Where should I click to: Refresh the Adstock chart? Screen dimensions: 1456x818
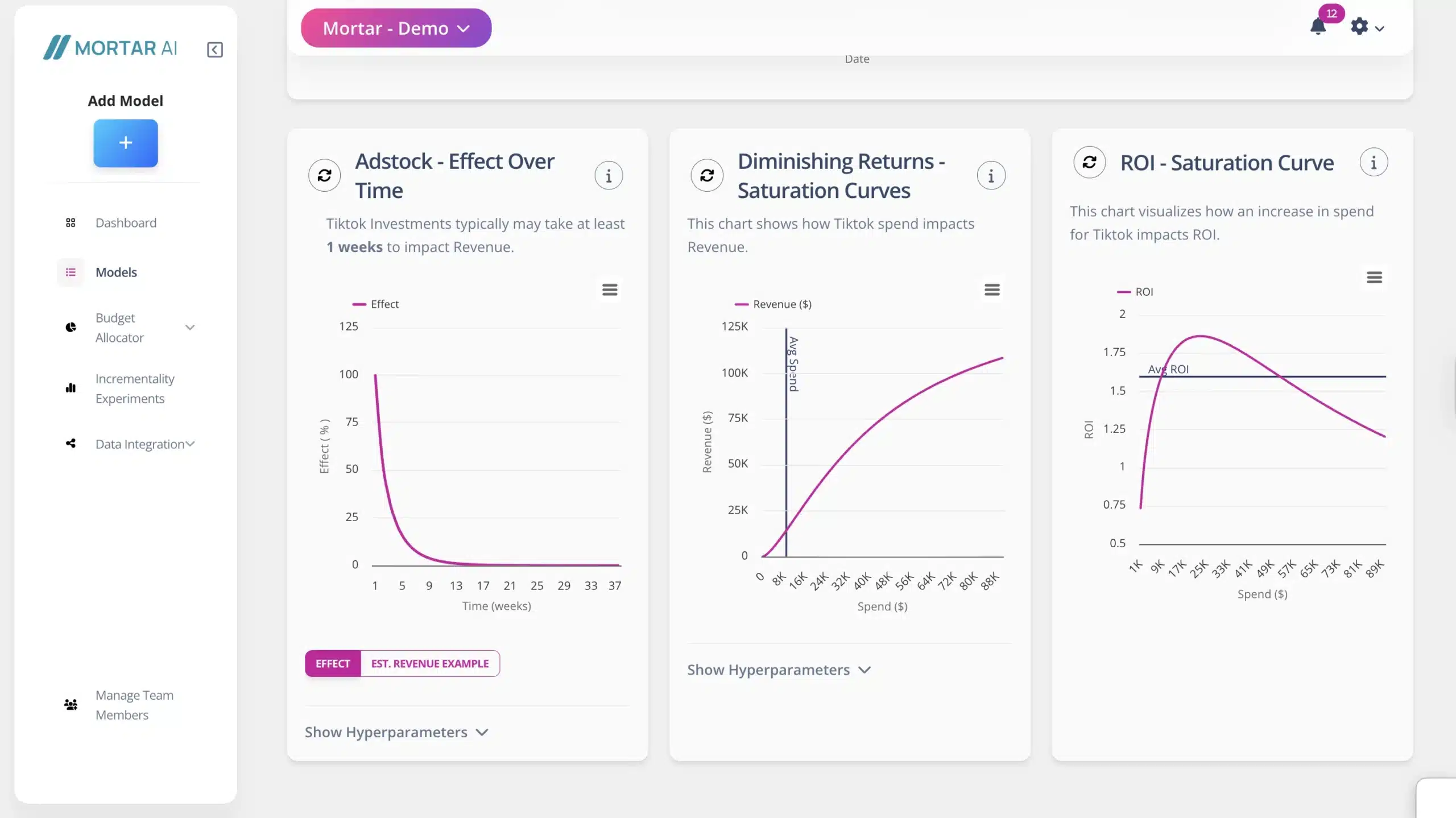pos(324,175)
